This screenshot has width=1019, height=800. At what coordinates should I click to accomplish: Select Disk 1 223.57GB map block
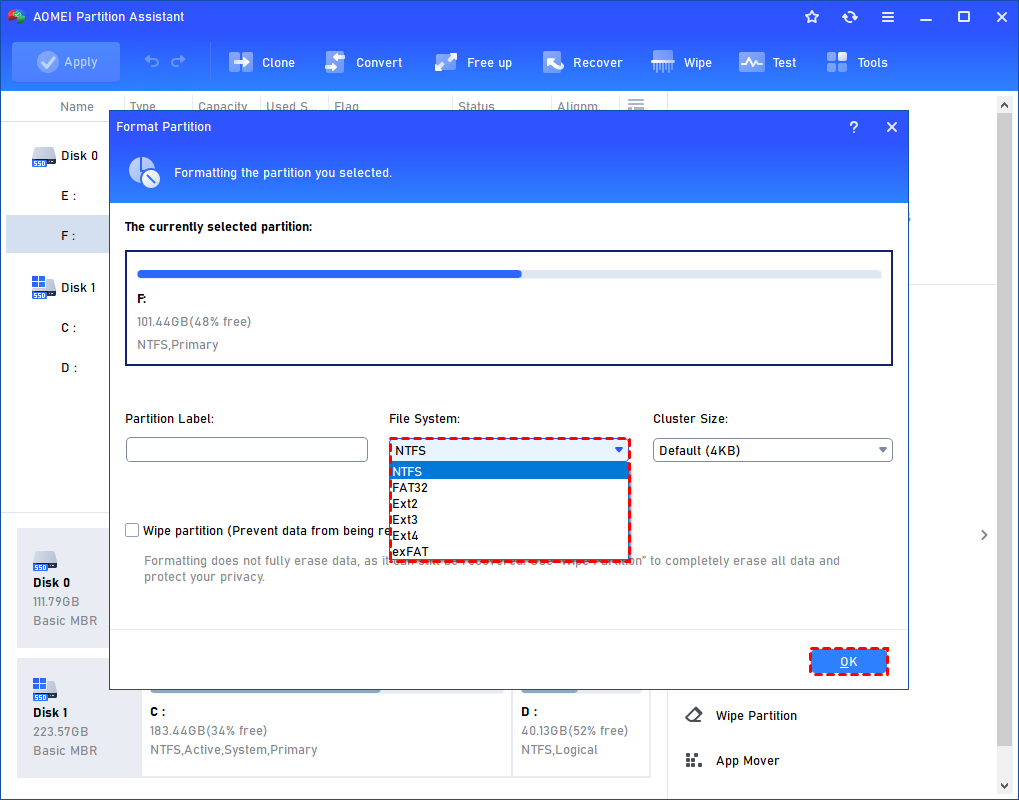click(79, 717)
